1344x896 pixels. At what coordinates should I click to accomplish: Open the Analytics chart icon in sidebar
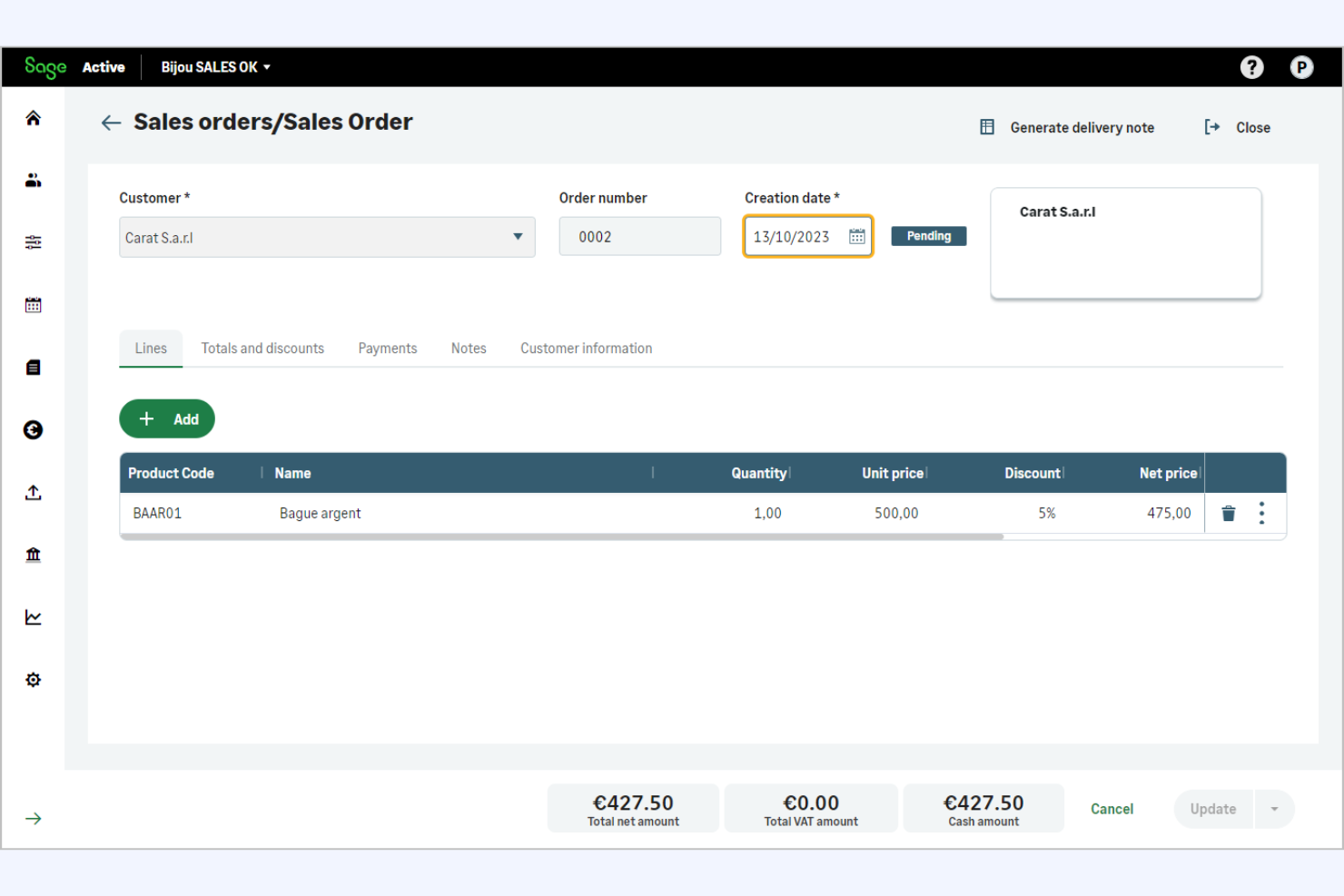(33, 616)
